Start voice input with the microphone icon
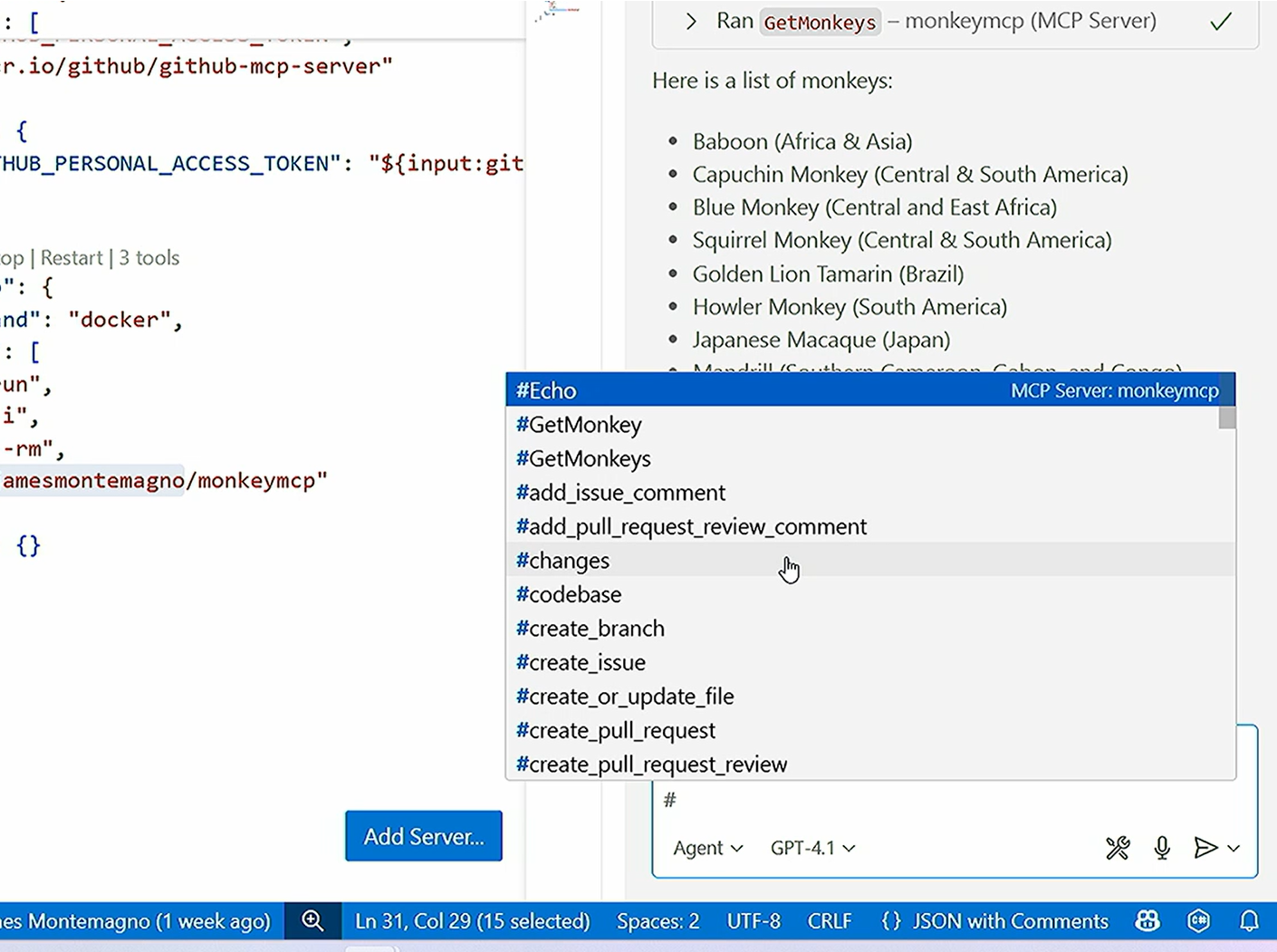The image size is (1277, 952). (x=1162, y=848)
